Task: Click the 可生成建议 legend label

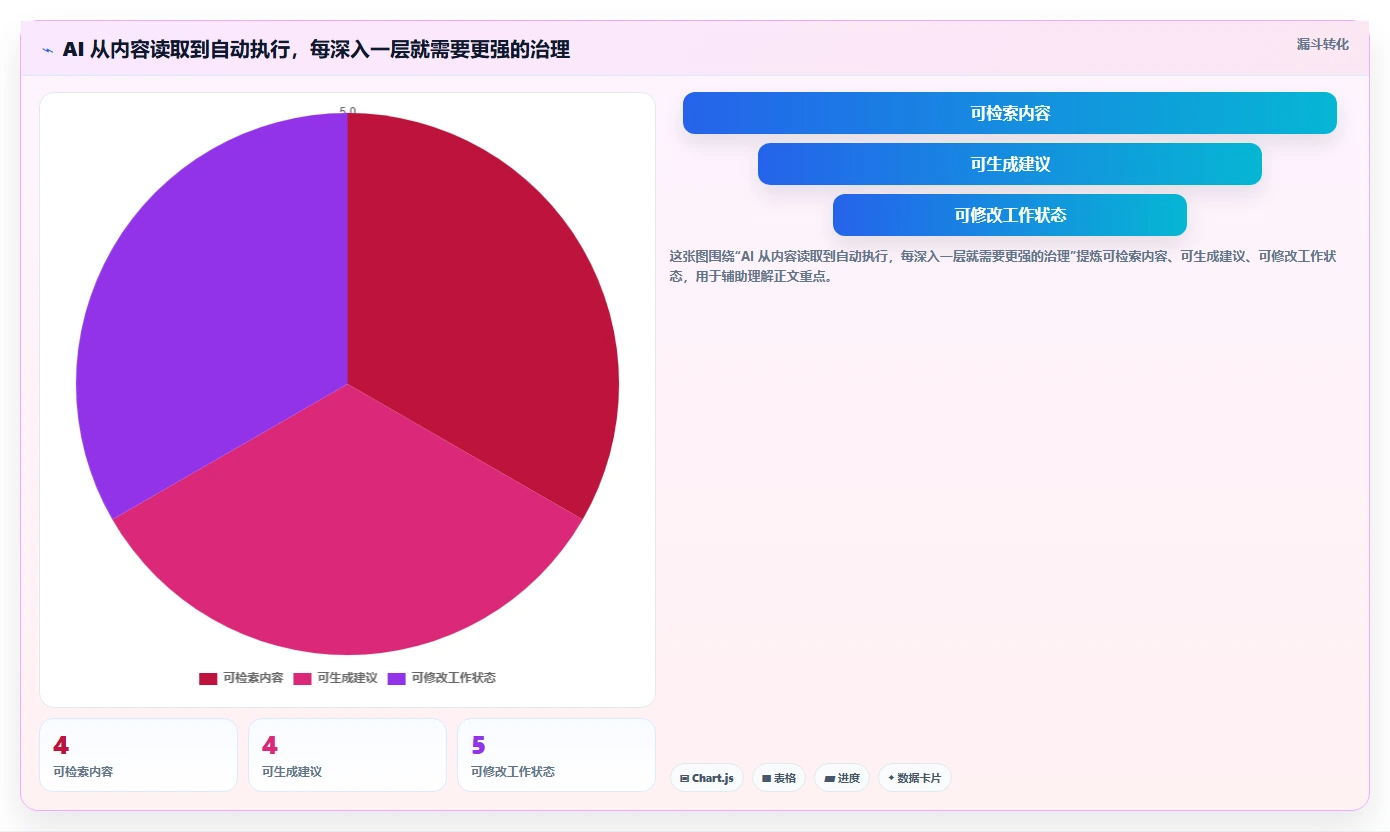Action: tap(347, 678)
